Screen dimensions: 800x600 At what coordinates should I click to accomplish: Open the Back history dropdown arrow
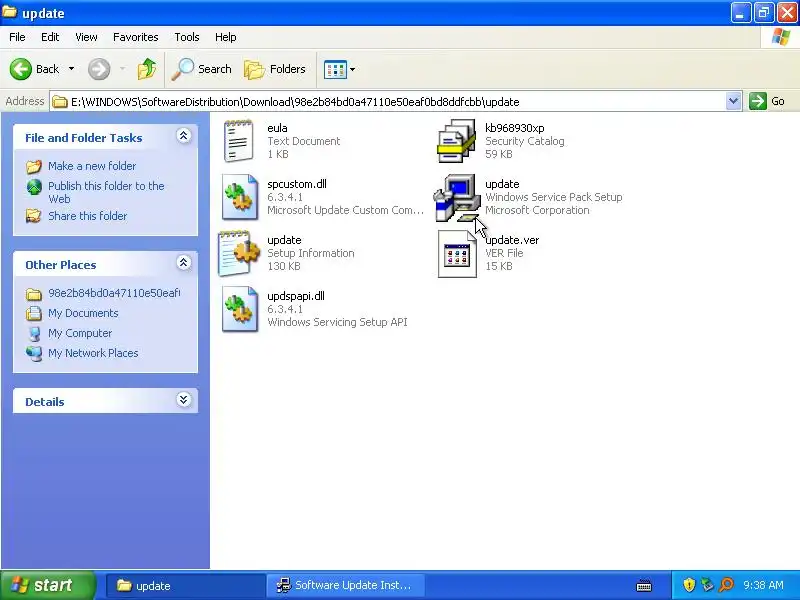(x=71, y=69)
